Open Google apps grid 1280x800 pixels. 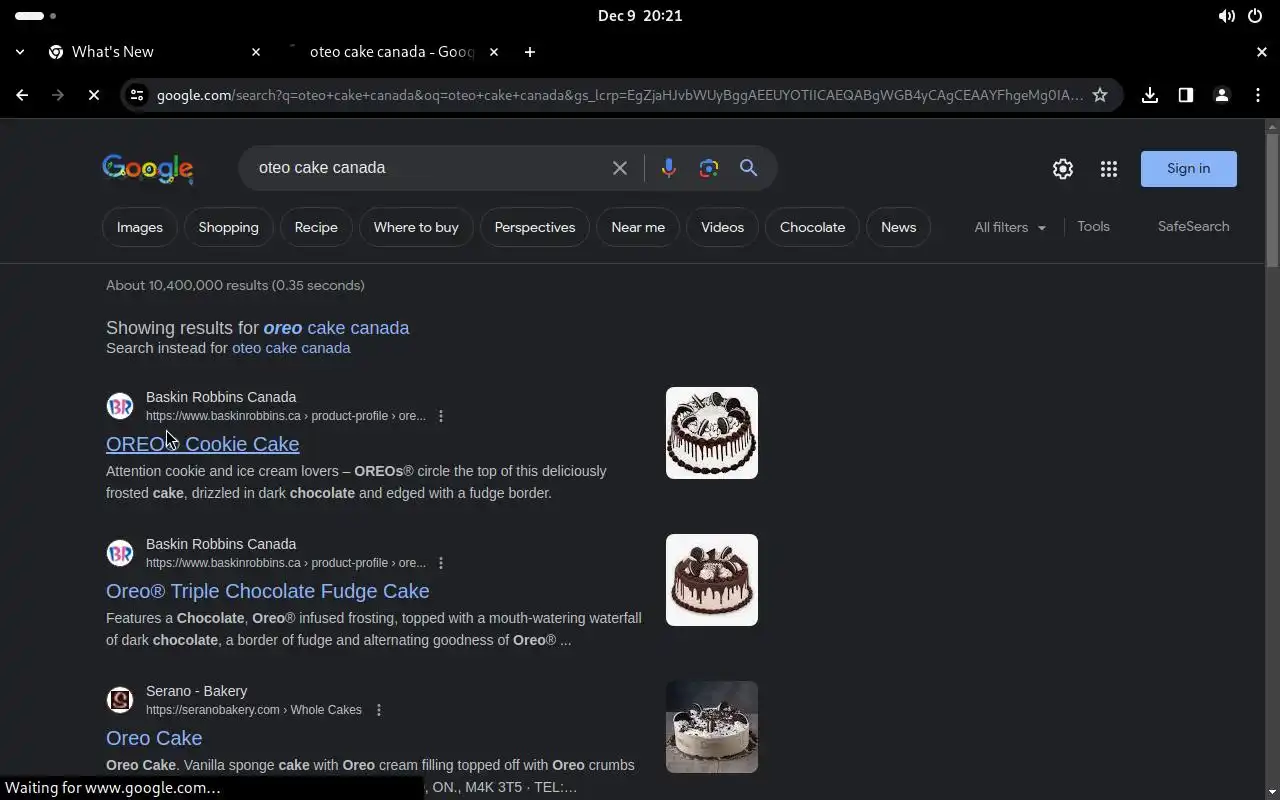pyautogui.click(x=1109, y=169)
